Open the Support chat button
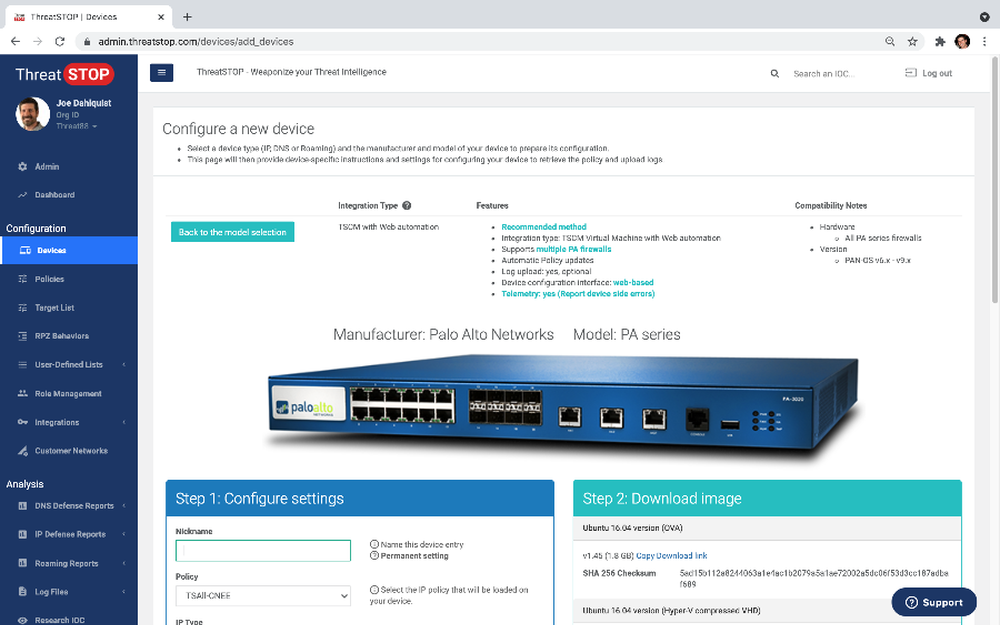The image size is (1000, 625). [934, 602]
